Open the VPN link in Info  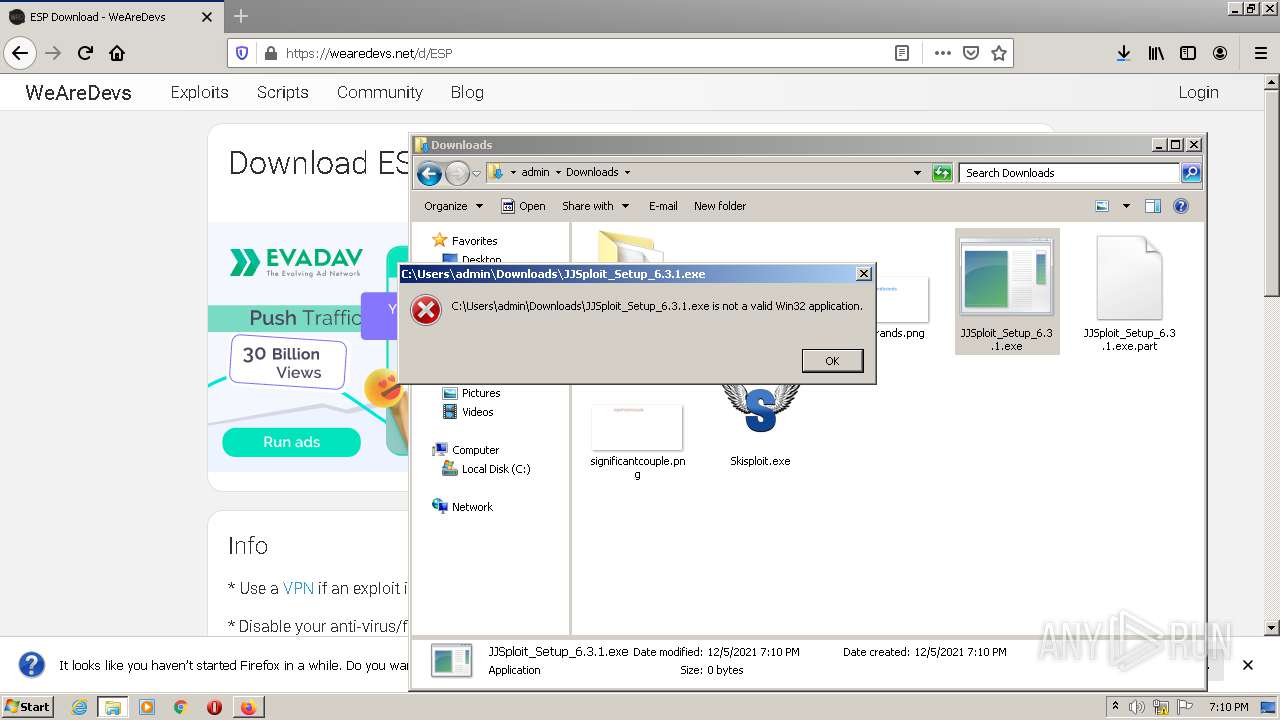pos(298,588)
